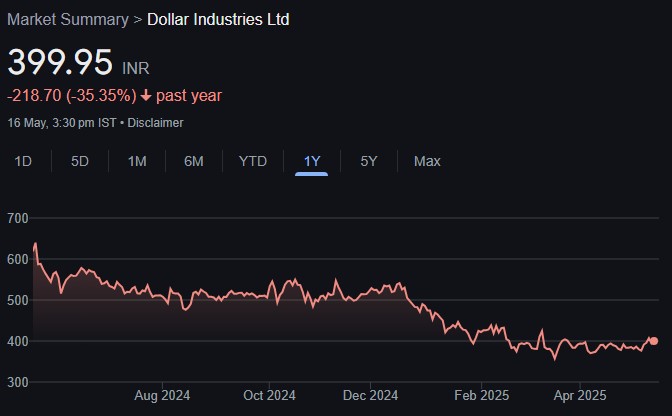The image size is (672, 416).
Task: Click the red down arrow icon
Action: (145, 96)
